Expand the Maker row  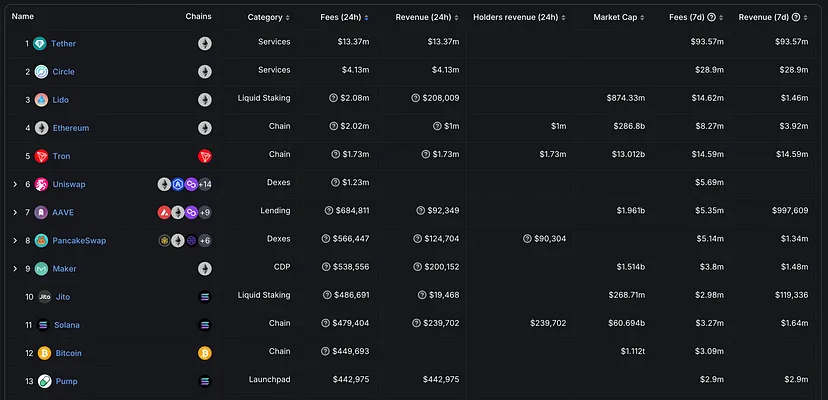click(15, 269)
